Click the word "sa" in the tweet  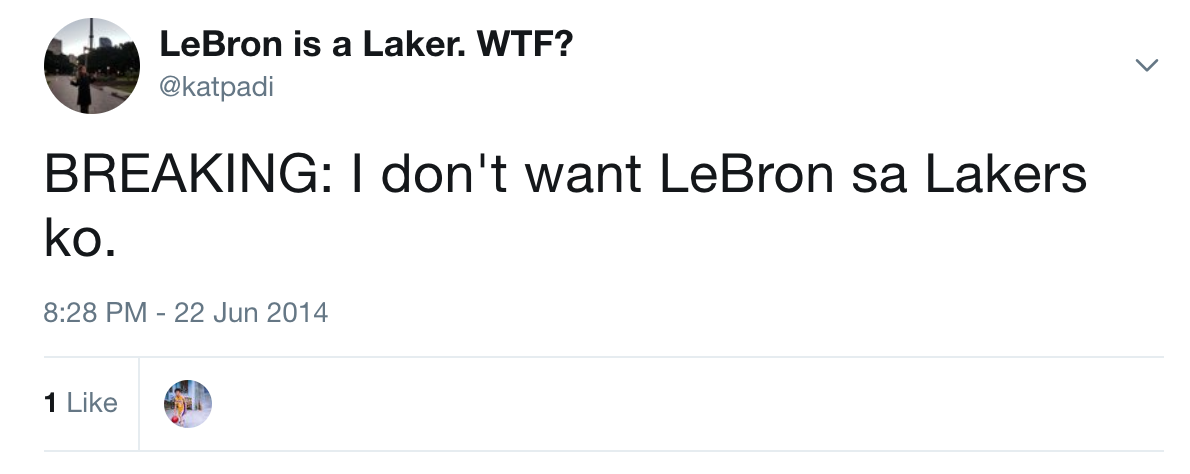[x=877, y=177]
